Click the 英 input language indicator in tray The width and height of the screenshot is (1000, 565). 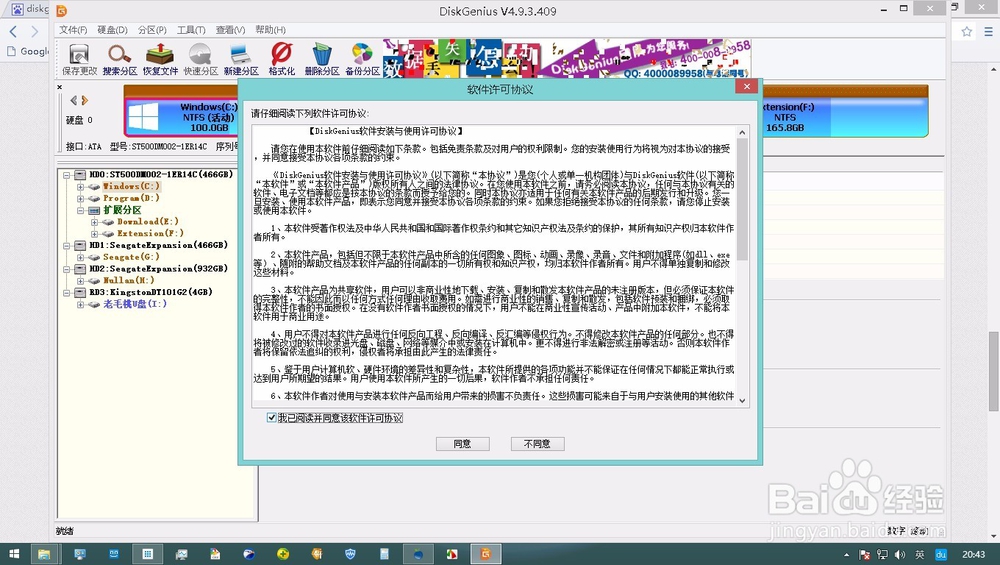tap(920, 554)
